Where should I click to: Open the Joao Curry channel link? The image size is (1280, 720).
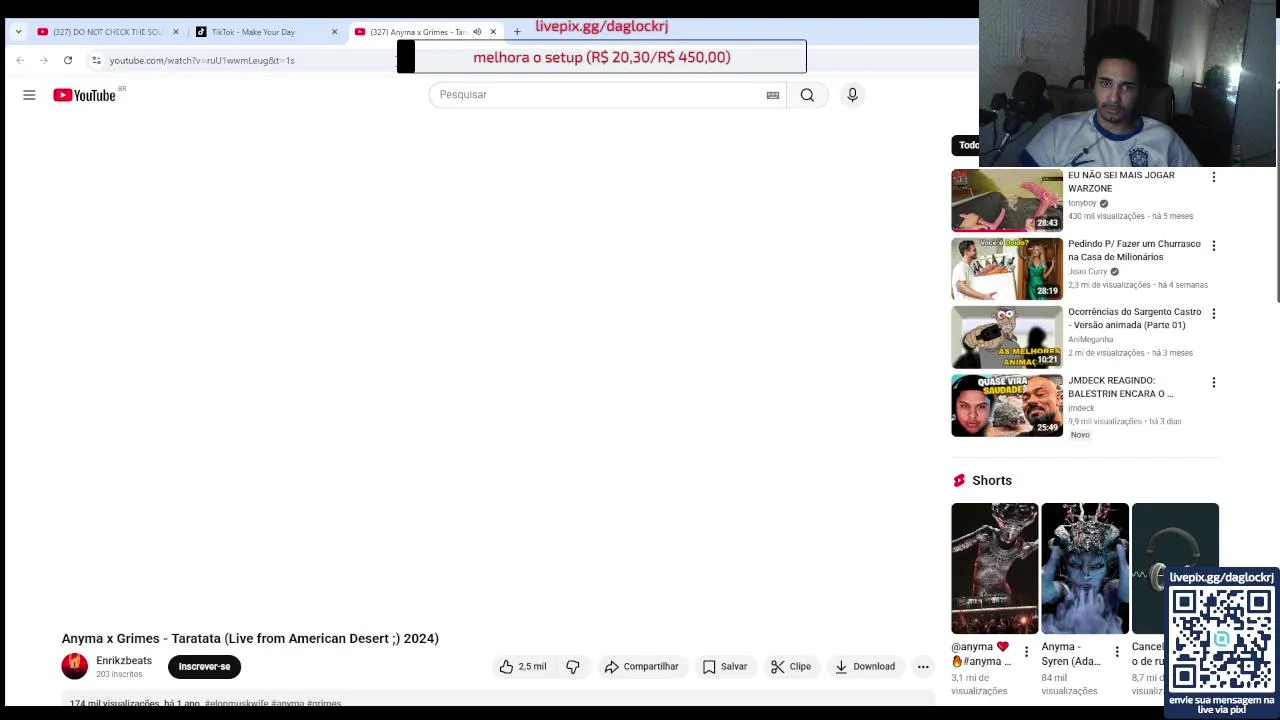point(1088,272)
